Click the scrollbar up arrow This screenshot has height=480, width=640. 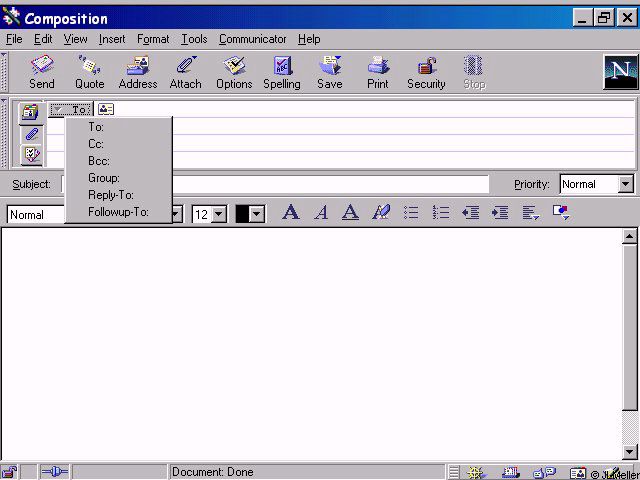630,237
